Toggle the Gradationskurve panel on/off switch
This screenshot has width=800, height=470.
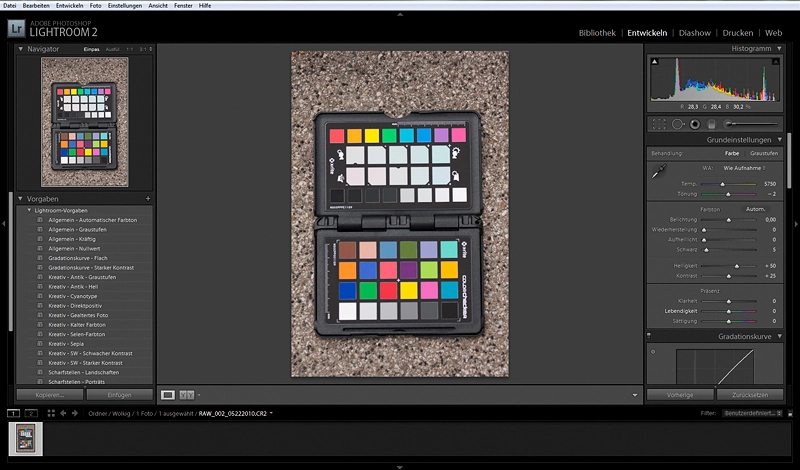[648, 335]
